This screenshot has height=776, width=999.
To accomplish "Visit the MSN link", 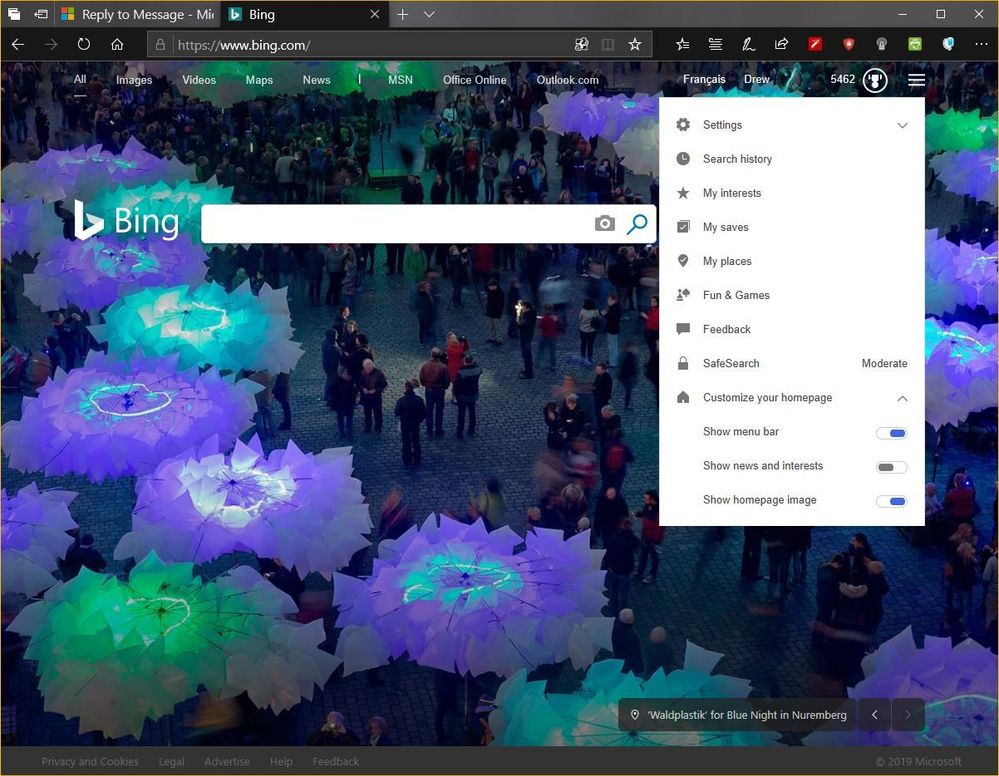I will [x=400, y=80].
